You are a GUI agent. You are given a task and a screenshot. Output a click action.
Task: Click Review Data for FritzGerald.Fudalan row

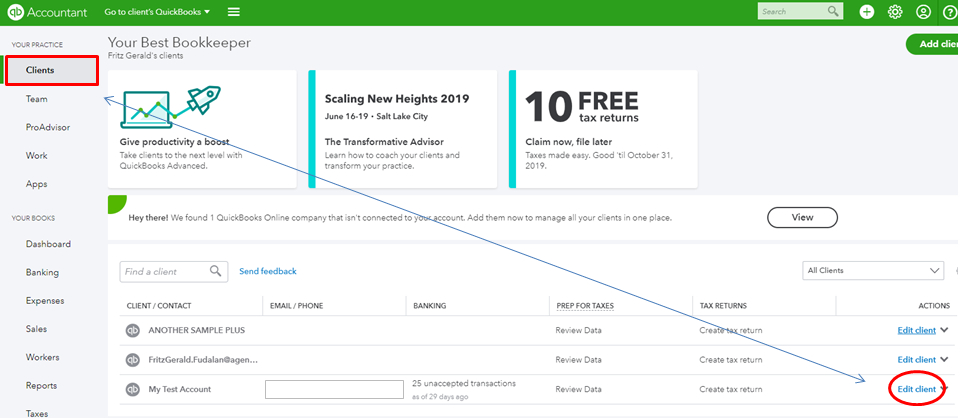pos(578,360)
